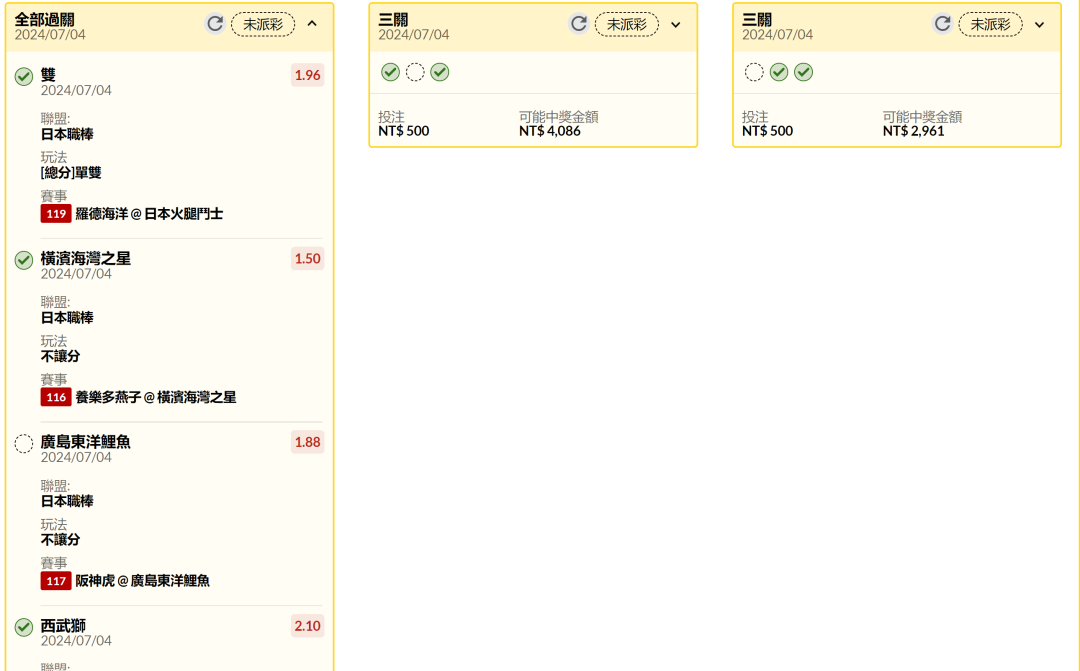Click last green check in NT$ 2,961 card

pos(804,72)
